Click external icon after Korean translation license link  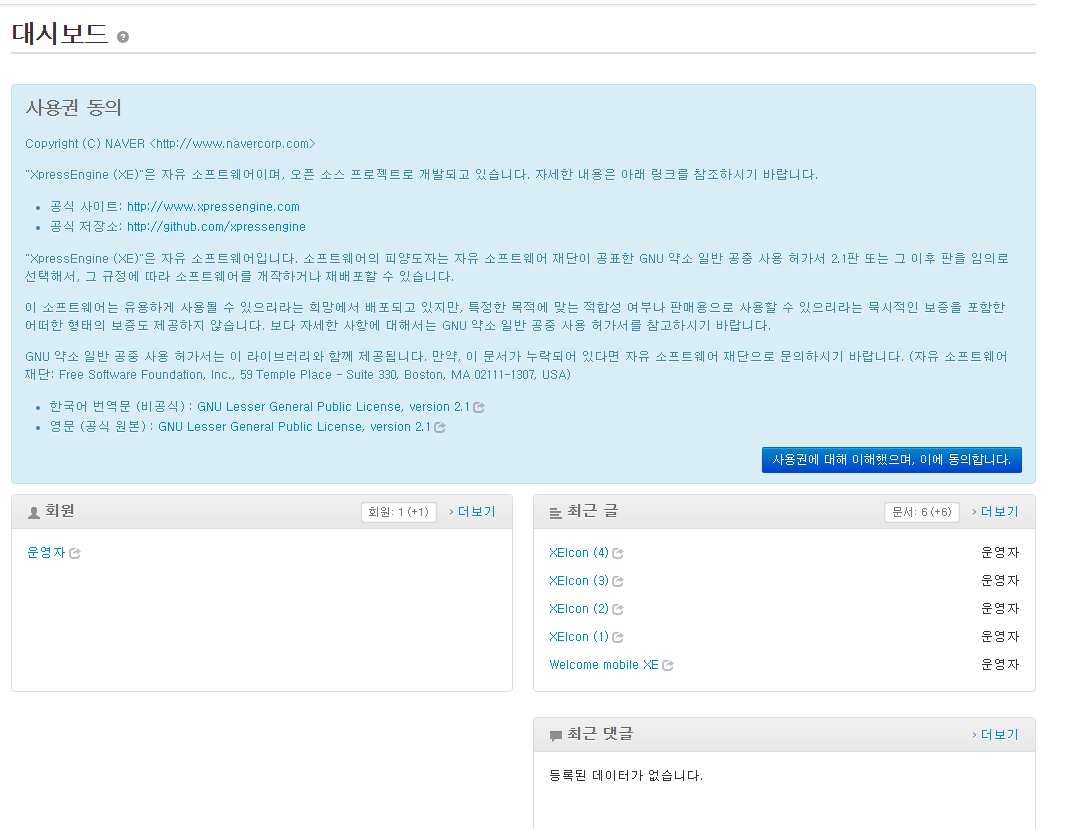[x=479, y=408]
